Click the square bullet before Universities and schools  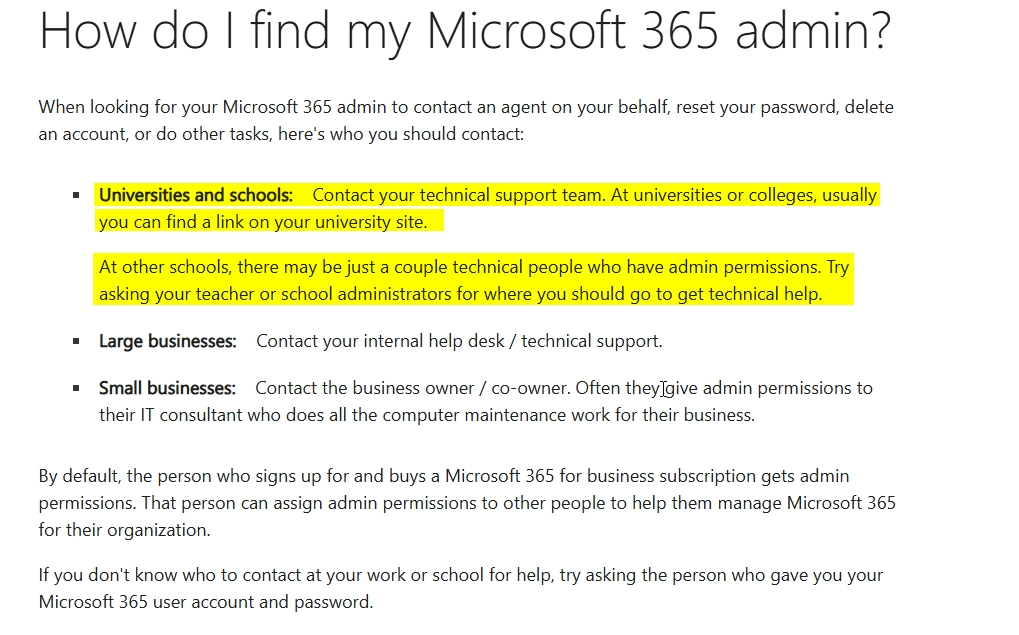77,195
